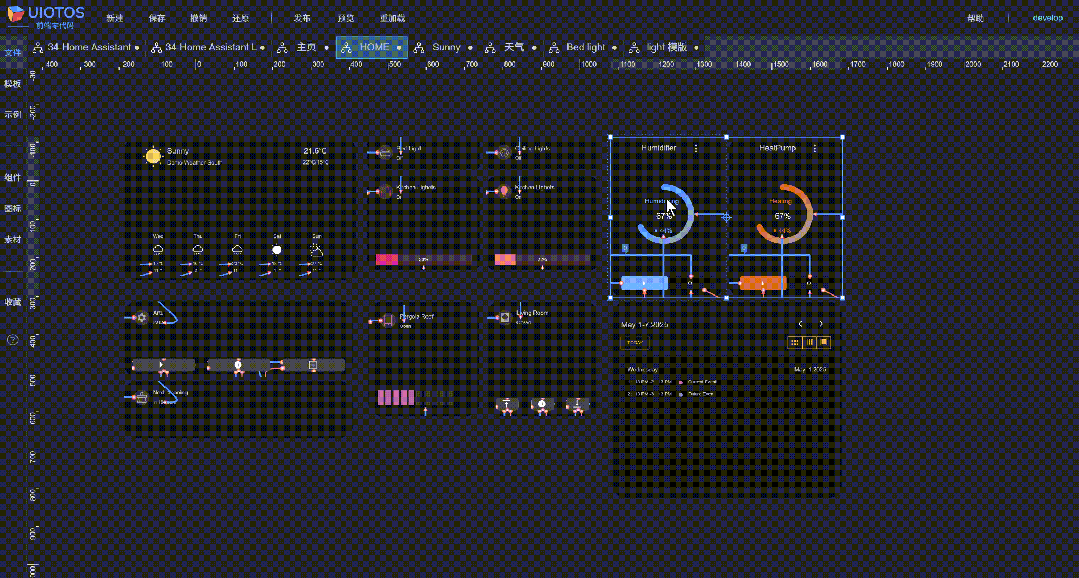Click Living Room cover up button

coord(508,403)
